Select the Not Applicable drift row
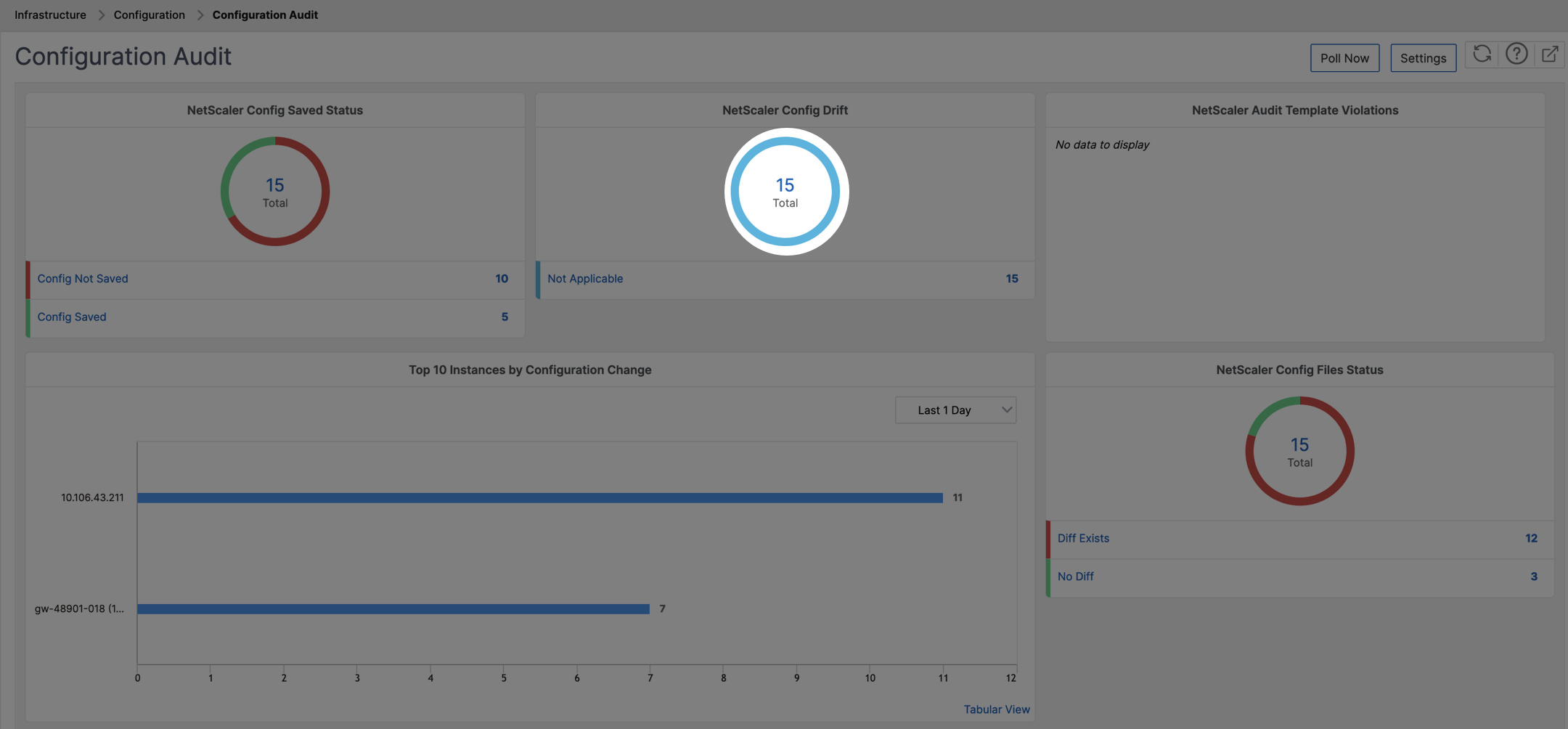This screenshot has height=729, width=1568. pyautogui.click(x=785, y=279)
